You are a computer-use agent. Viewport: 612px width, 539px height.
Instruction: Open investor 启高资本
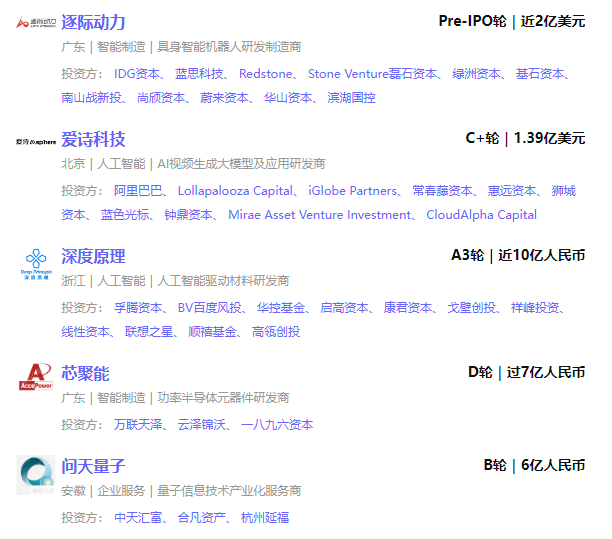tap(344, 308)
